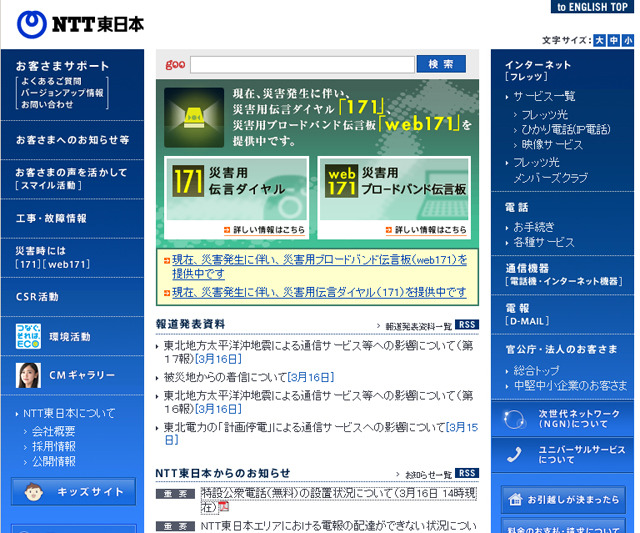
Task: Expand NTT東日本について link
Action: [x=69, y=413]
